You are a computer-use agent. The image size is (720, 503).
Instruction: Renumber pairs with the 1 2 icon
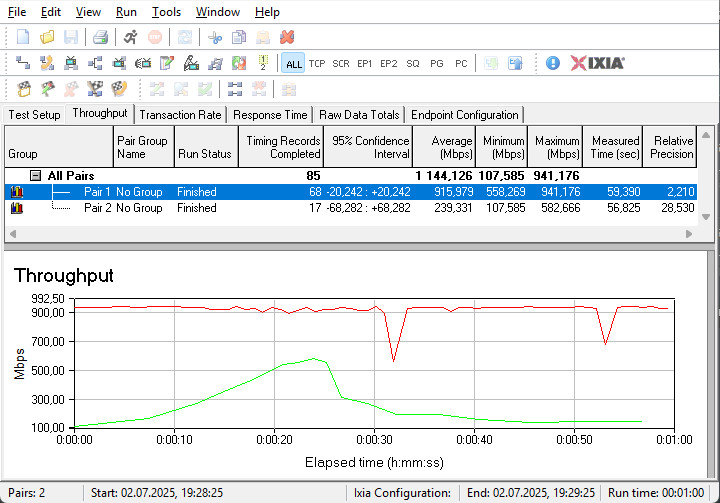pos(263,63)
